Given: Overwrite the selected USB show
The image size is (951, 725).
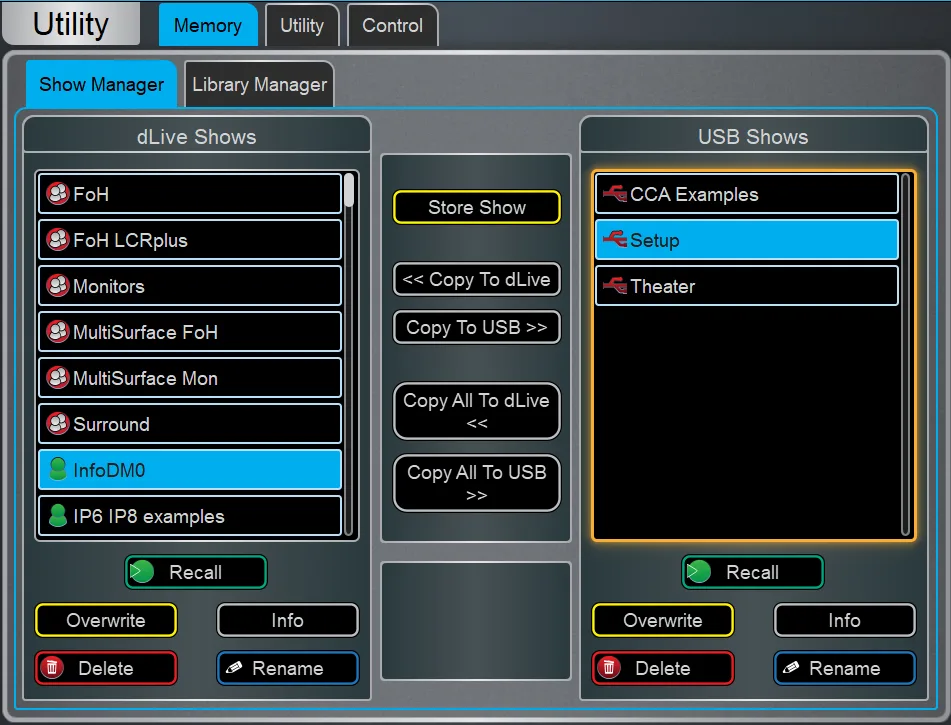Looking at the screenshot, I should [663, 620].
